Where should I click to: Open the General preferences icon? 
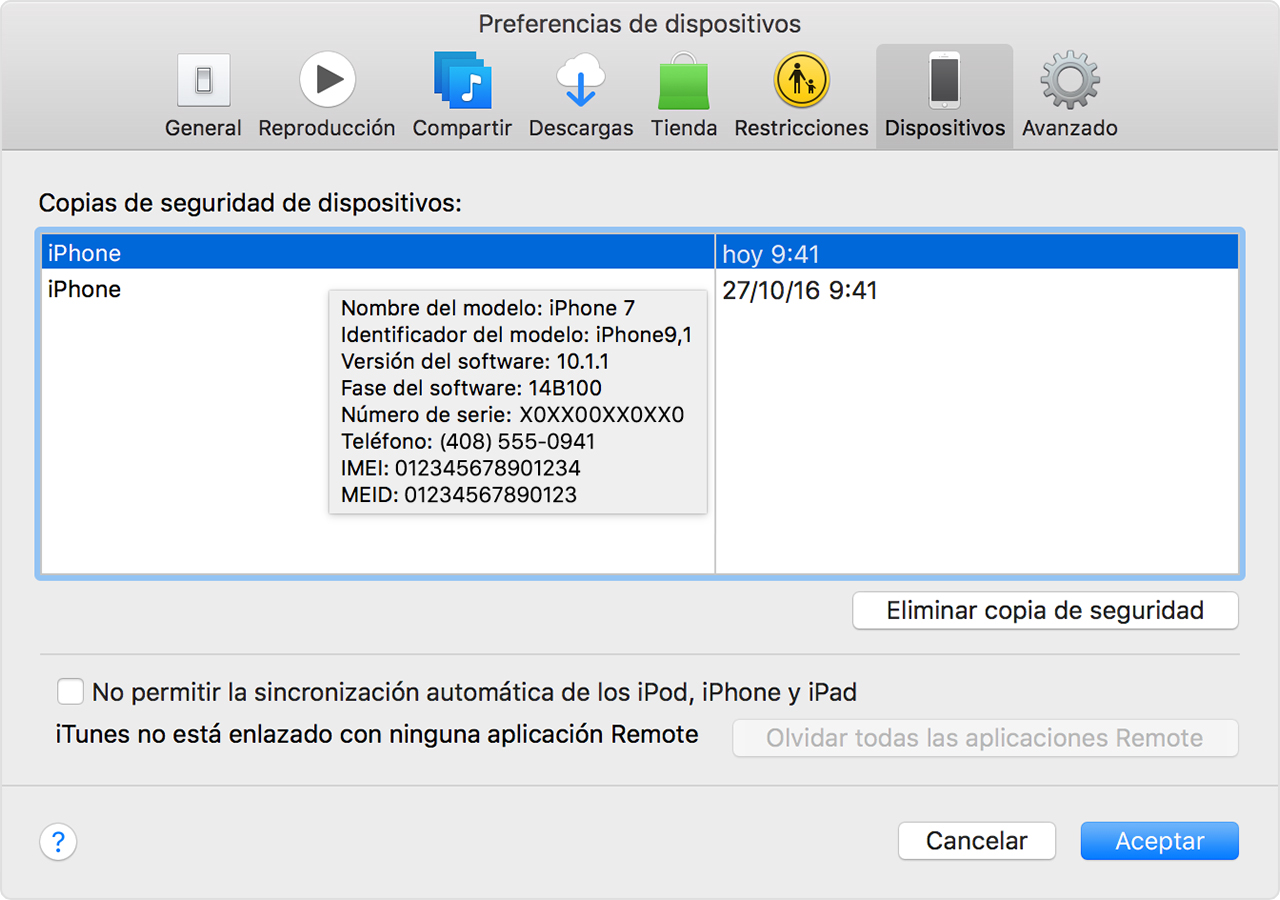[x=204, y=81]
